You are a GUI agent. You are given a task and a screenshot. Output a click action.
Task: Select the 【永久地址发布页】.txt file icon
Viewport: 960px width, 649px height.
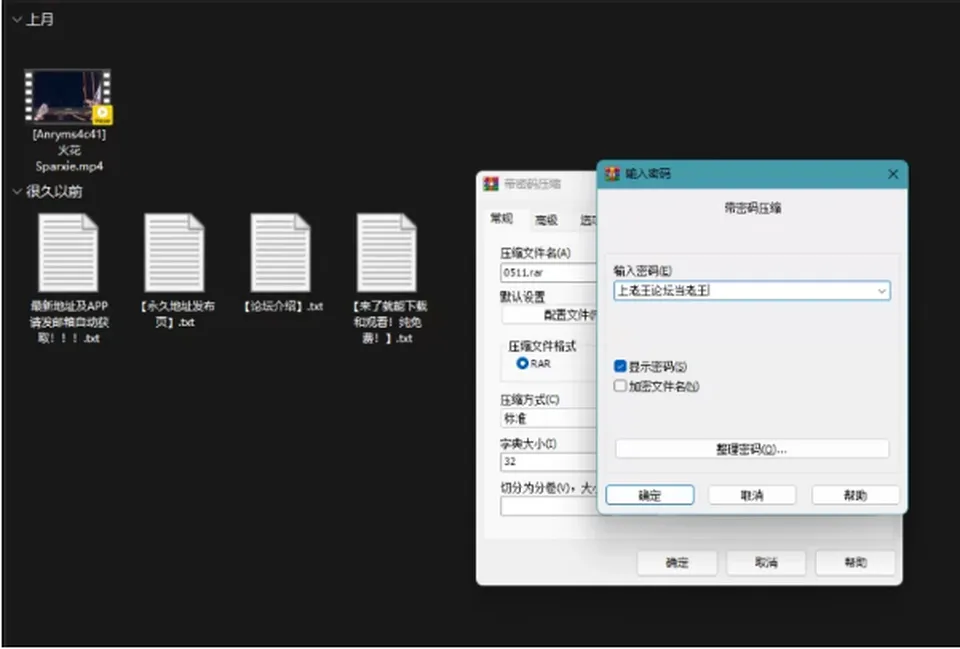(x=174, y=252)
